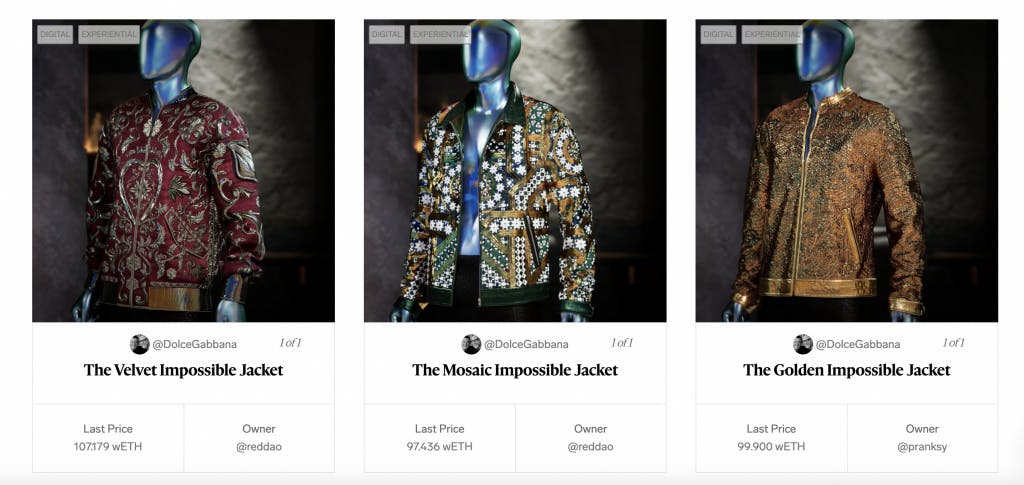Image resolution: width=1024 pixels, height=485 pixels.
Task: Visit owner @reddao on Mosaic jacket card
Action: pos(591,447)
